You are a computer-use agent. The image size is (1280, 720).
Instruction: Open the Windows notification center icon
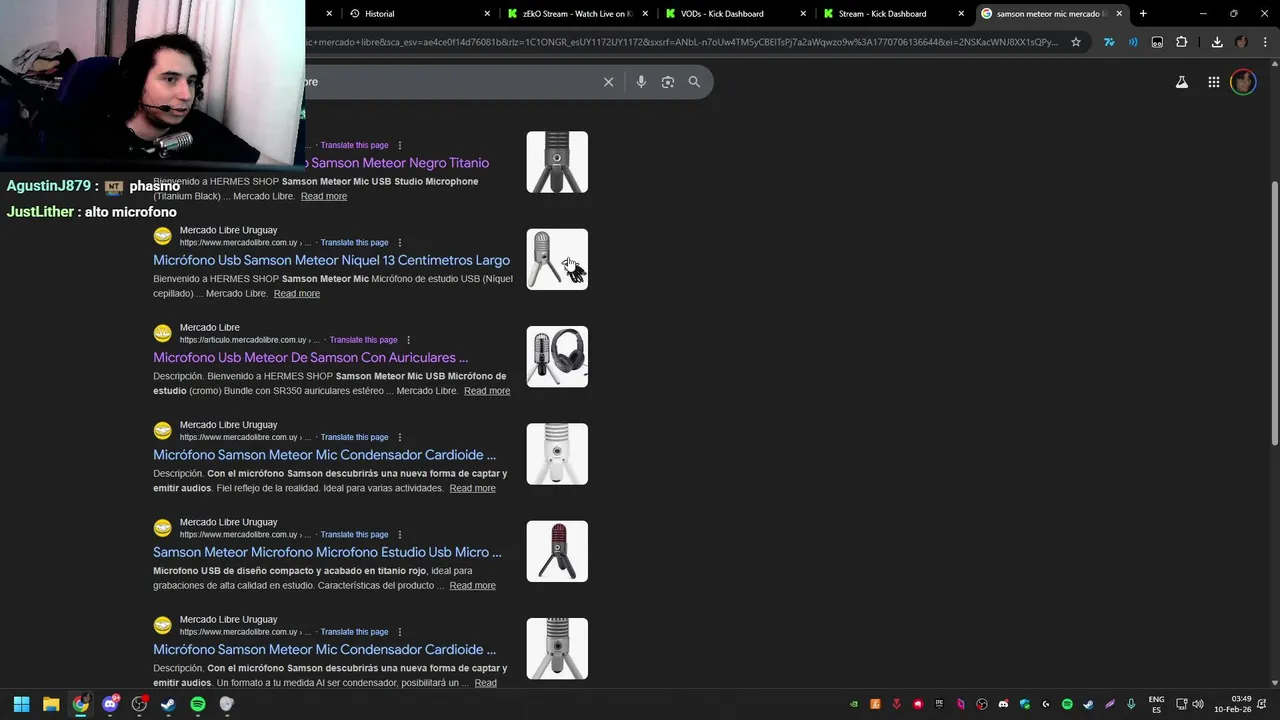[x=1263, y=704]
